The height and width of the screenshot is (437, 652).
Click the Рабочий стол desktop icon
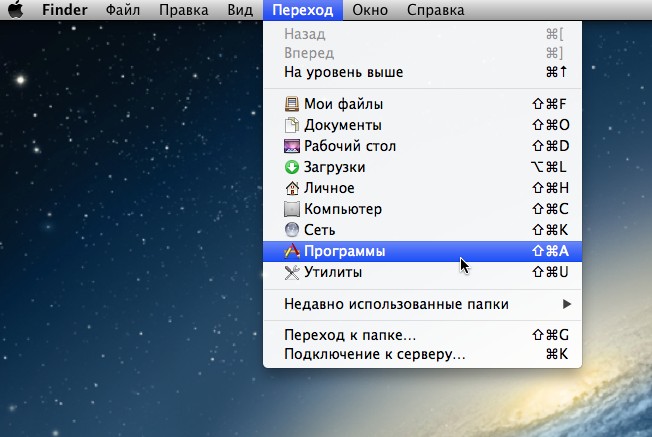pyautogui.click(x=291, y=146)
